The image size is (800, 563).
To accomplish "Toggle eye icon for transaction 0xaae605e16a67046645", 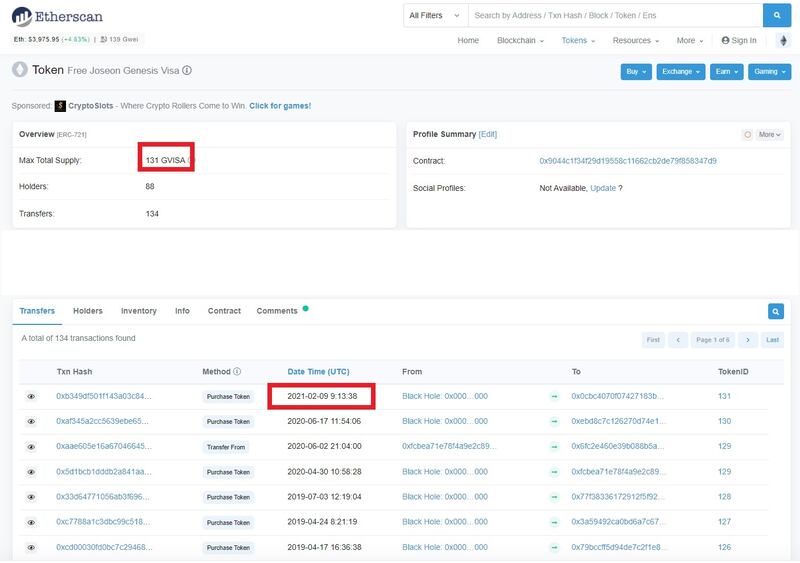I will point(31,447).
